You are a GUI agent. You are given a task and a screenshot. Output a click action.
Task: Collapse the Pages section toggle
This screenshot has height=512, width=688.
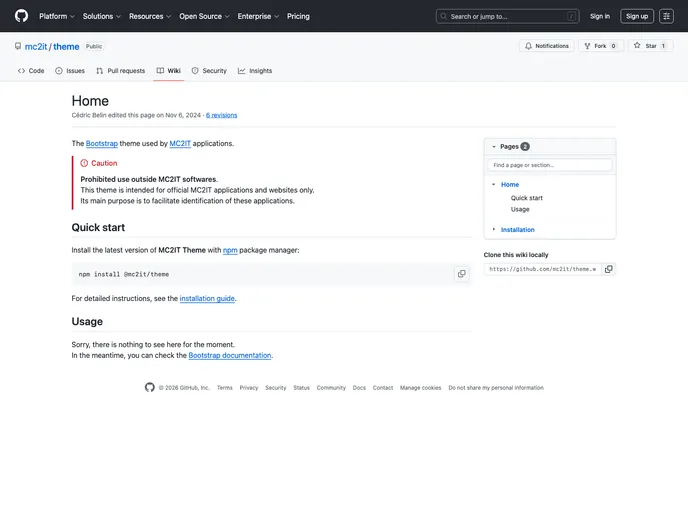point(494,147)
